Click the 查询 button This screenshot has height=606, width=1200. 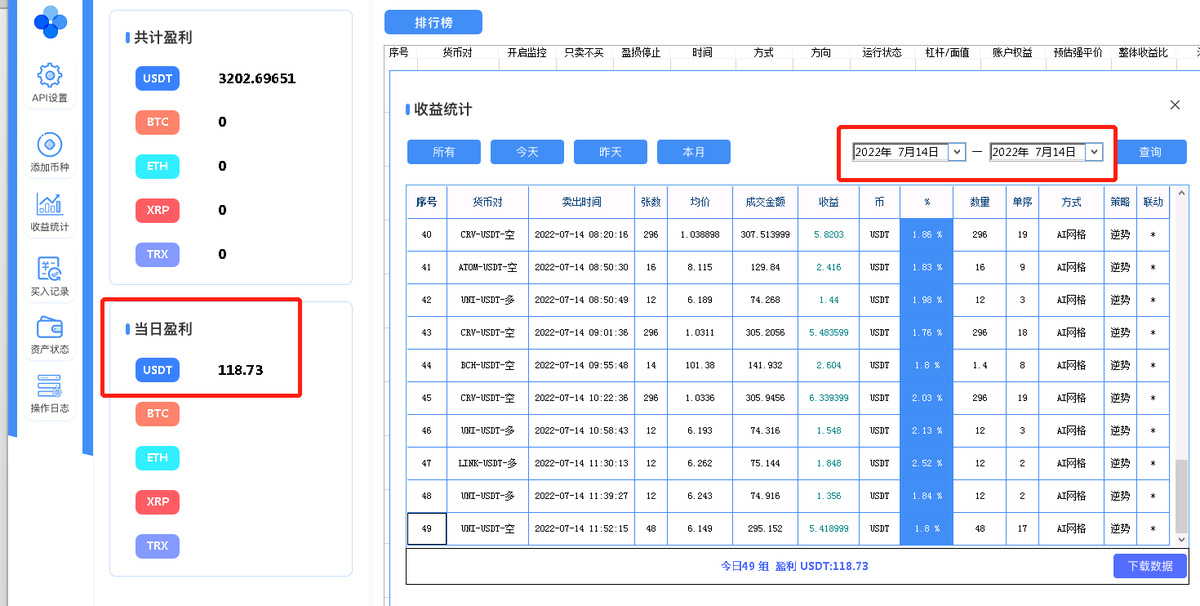click(x=1150, y=152)
